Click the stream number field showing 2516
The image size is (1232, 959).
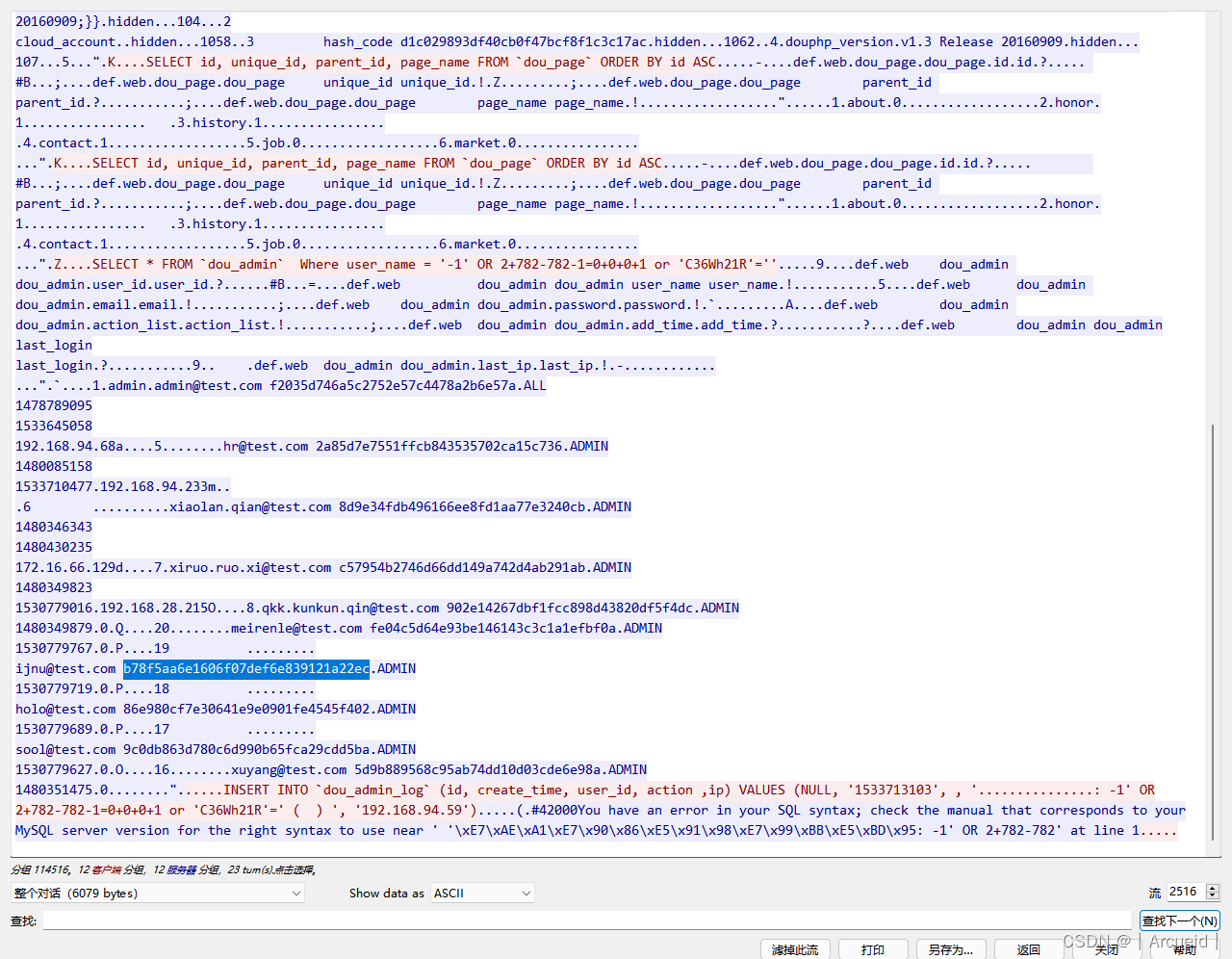(x=1186, y=893)
